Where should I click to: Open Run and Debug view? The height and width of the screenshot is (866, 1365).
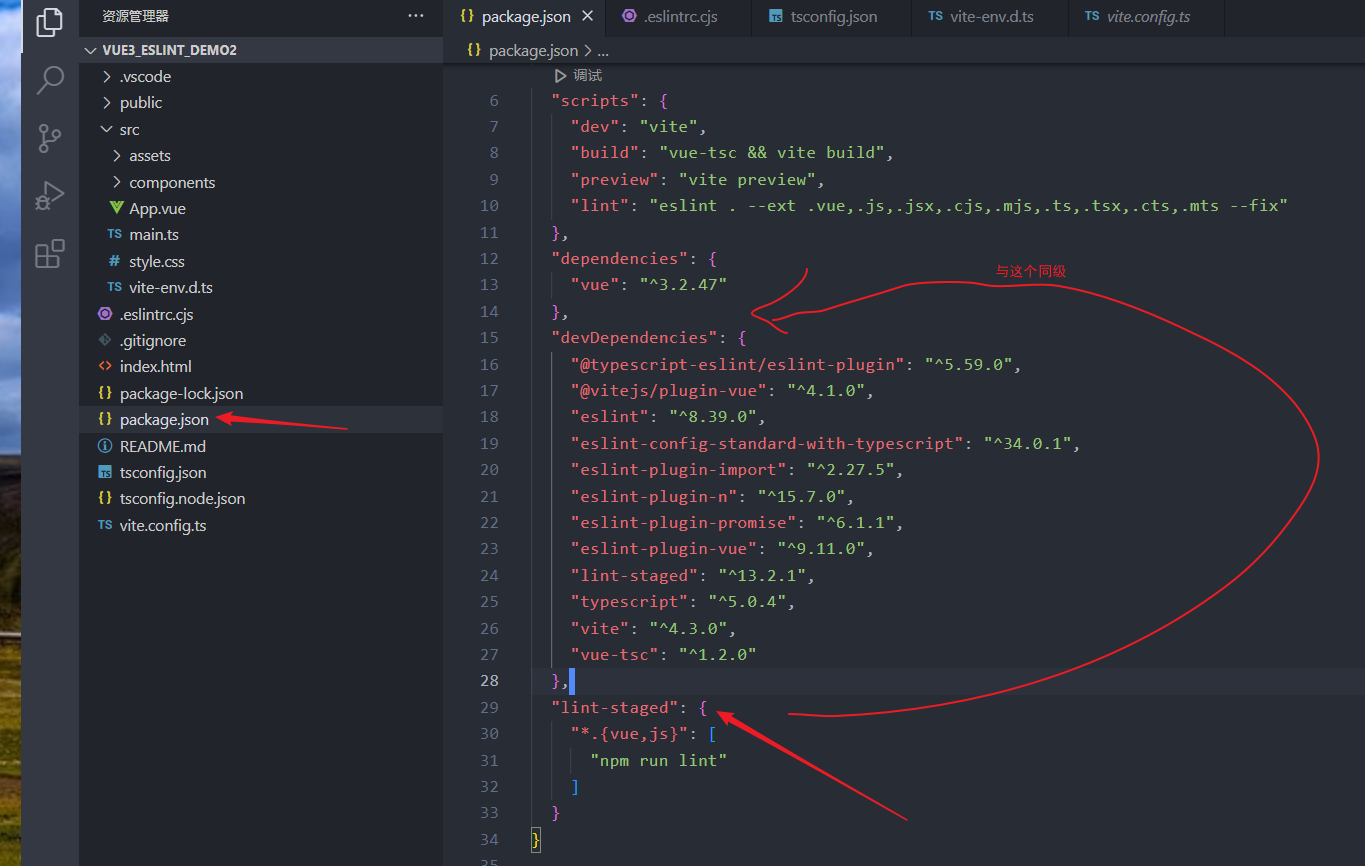coord(50,196)
